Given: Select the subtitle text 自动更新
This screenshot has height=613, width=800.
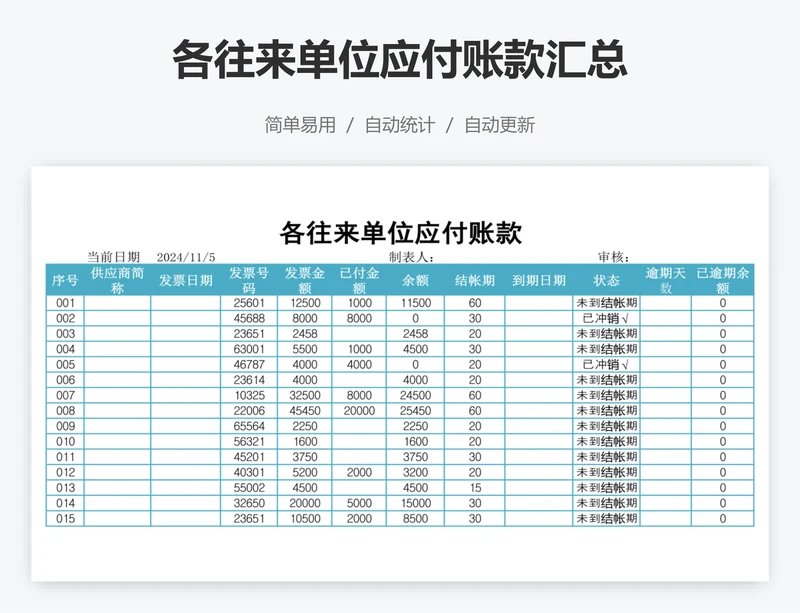Looking at the screenshot, I should coord(499,125).
